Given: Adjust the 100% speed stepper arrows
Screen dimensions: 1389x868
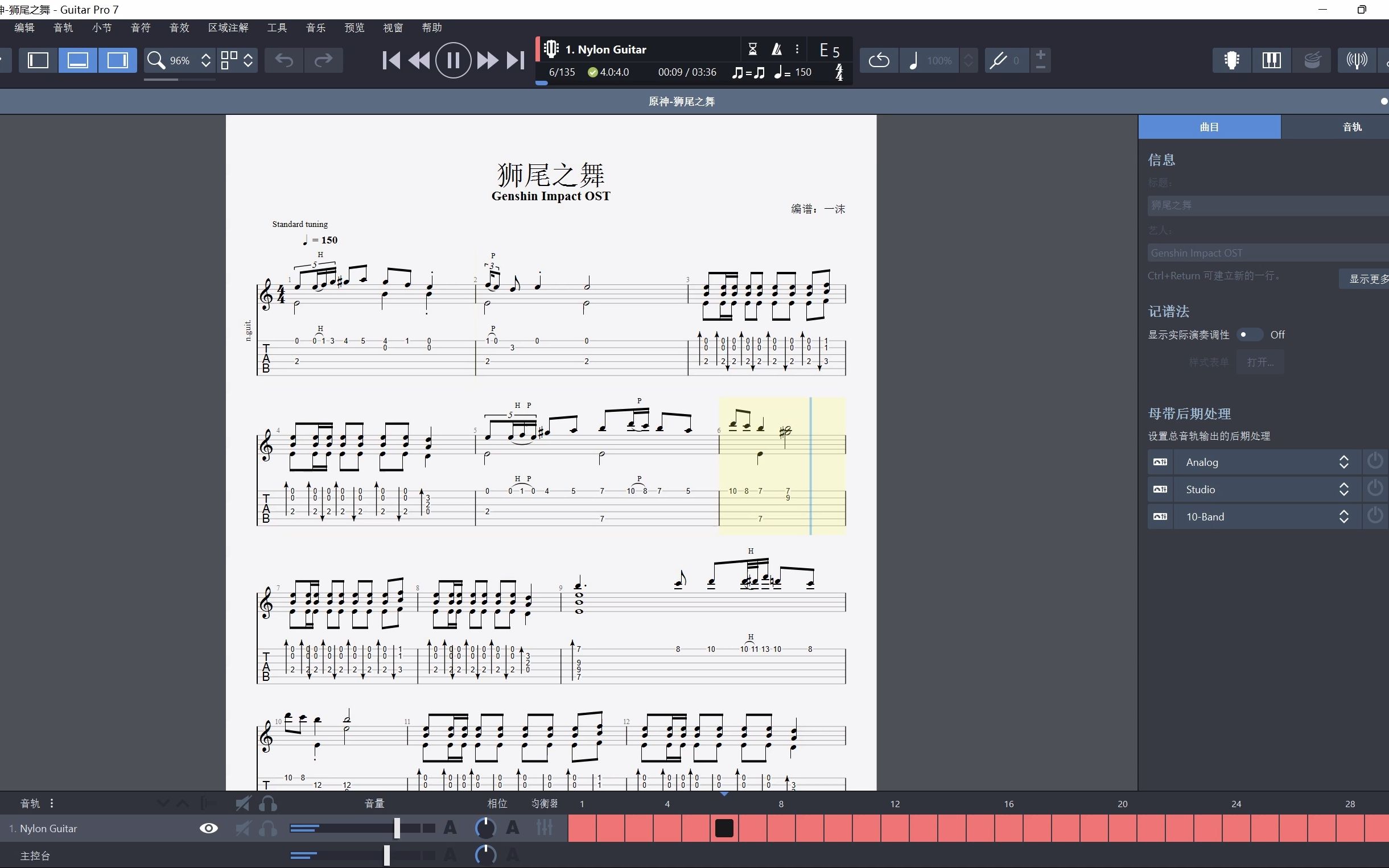Looking at the screenshot, I should tap(968, 60).
